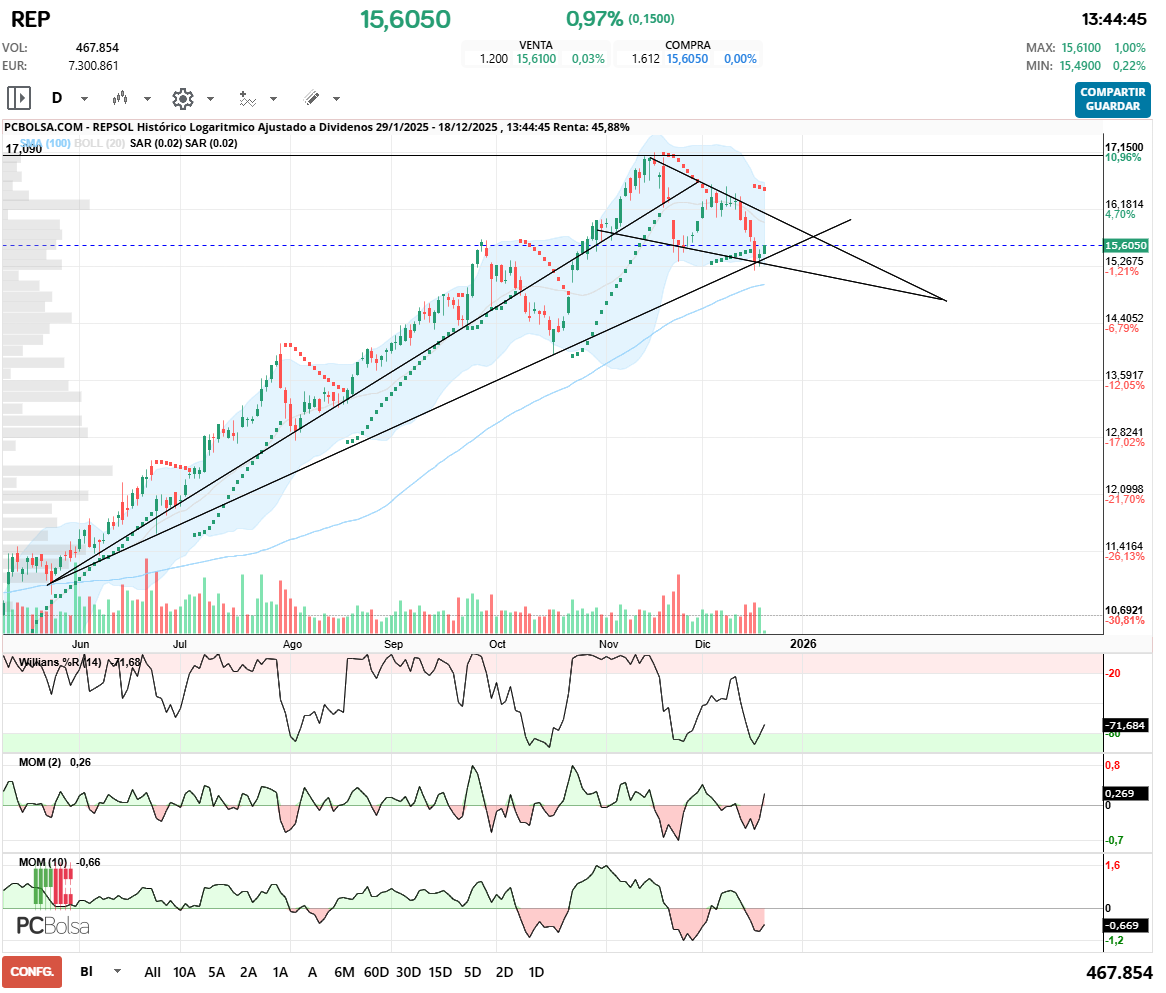Expand the D timeframe dropdown

click(x=84, y=99)
